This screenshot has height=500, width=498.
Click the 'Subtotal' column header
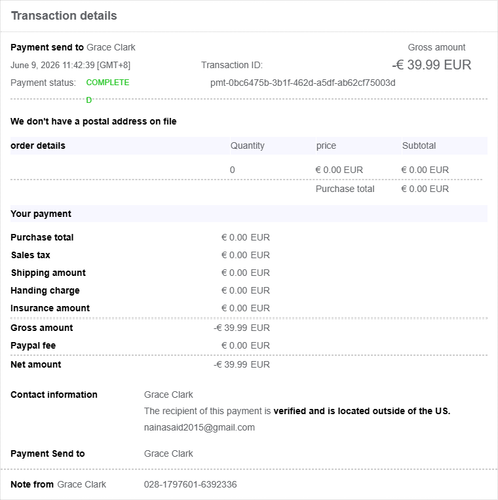click(x=419, y=146)
